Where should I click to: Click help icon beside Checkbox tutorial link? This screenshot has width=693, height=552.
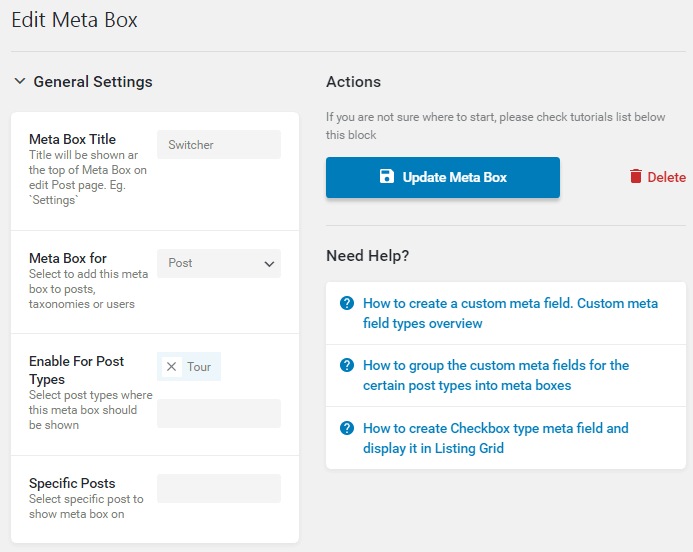[x=347, y=428]
